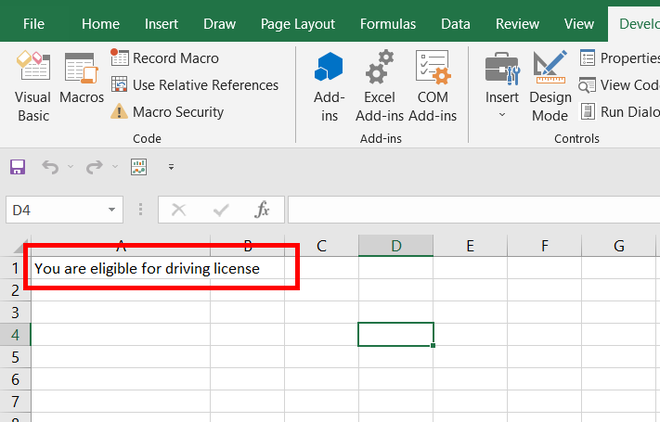Click the formula bar input field
Screen dimensions: 660x422
(x=470, y=210)
